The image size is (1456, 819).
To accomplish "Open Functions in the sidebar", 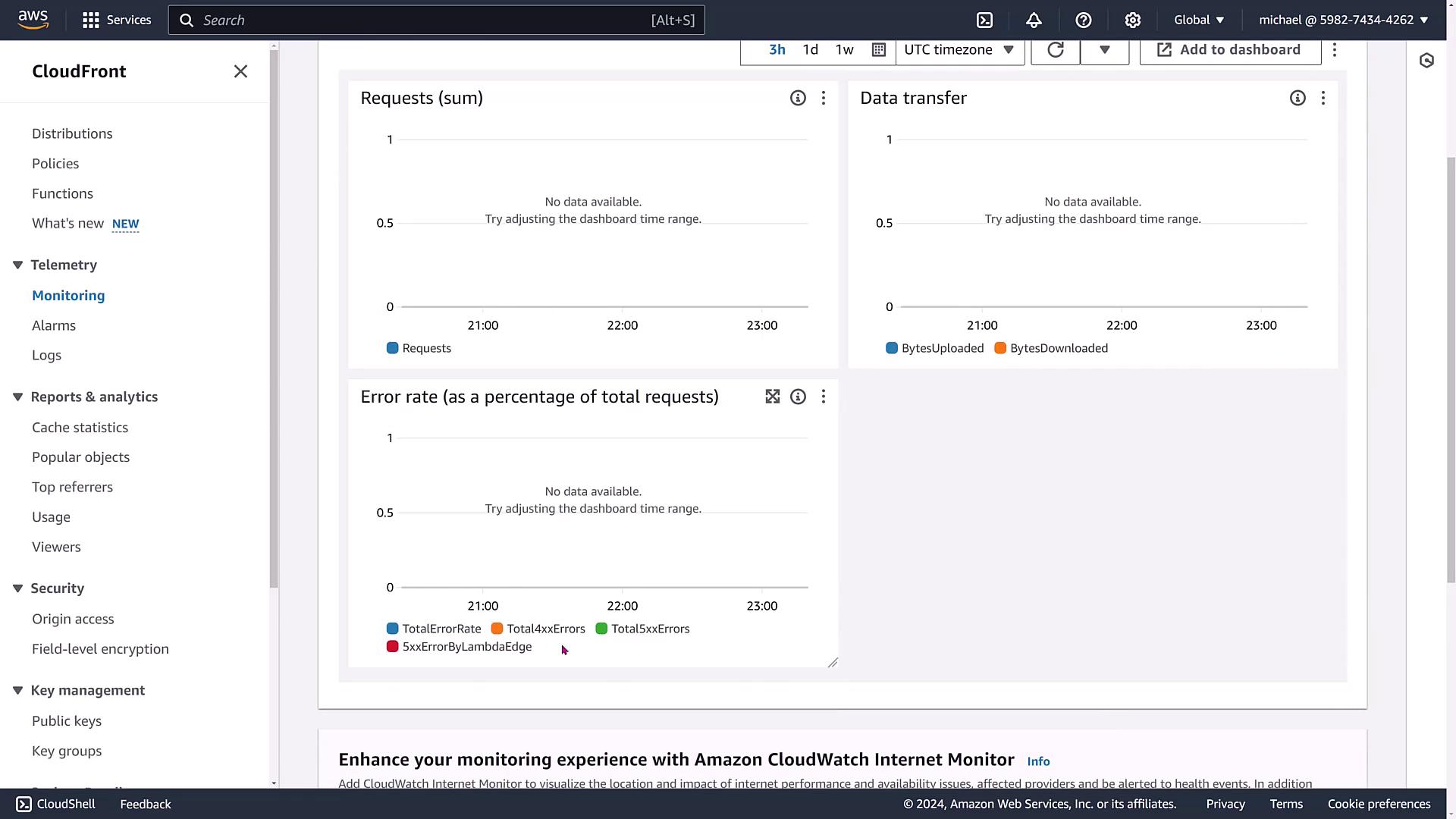I will tap(62, 193).
